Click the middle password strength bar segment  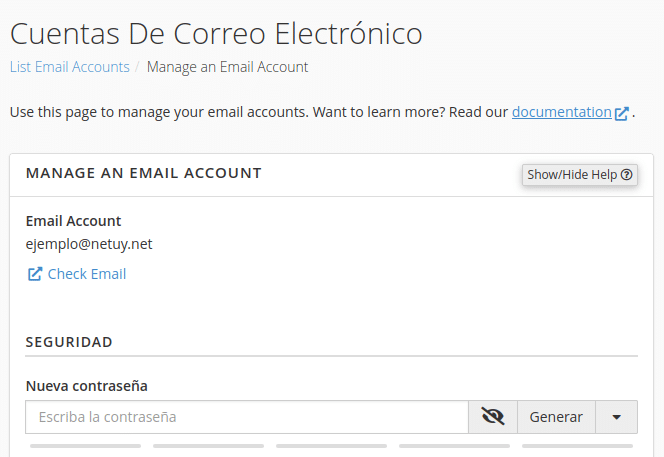(x=332, y=446)
